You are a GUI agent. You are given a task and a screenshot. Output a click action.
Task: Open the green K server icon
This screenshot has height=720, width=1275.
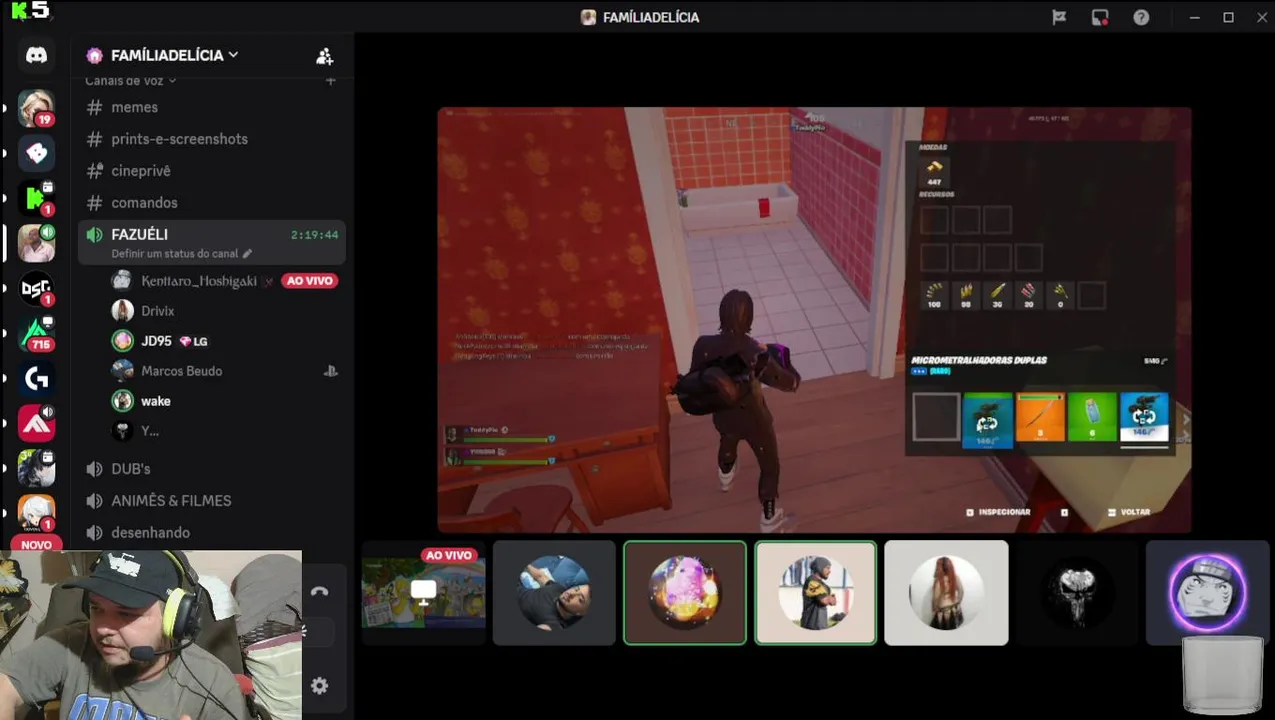[x=37, y=198]
